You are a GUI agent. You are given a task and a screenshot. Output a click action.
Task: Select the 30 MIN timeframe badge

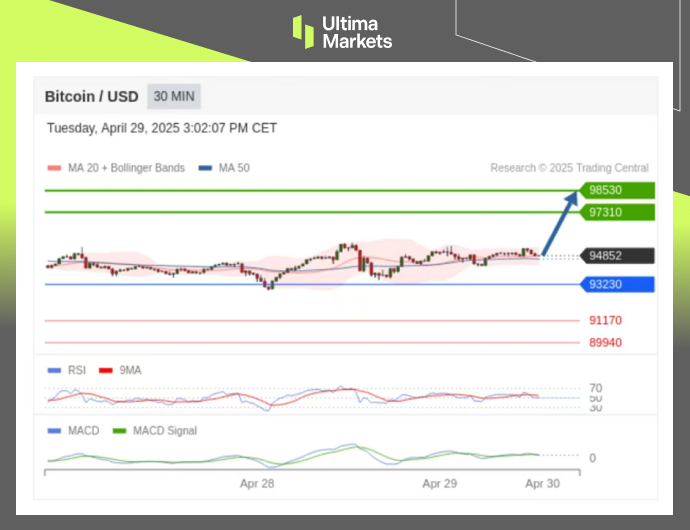(x=175, y=97)
